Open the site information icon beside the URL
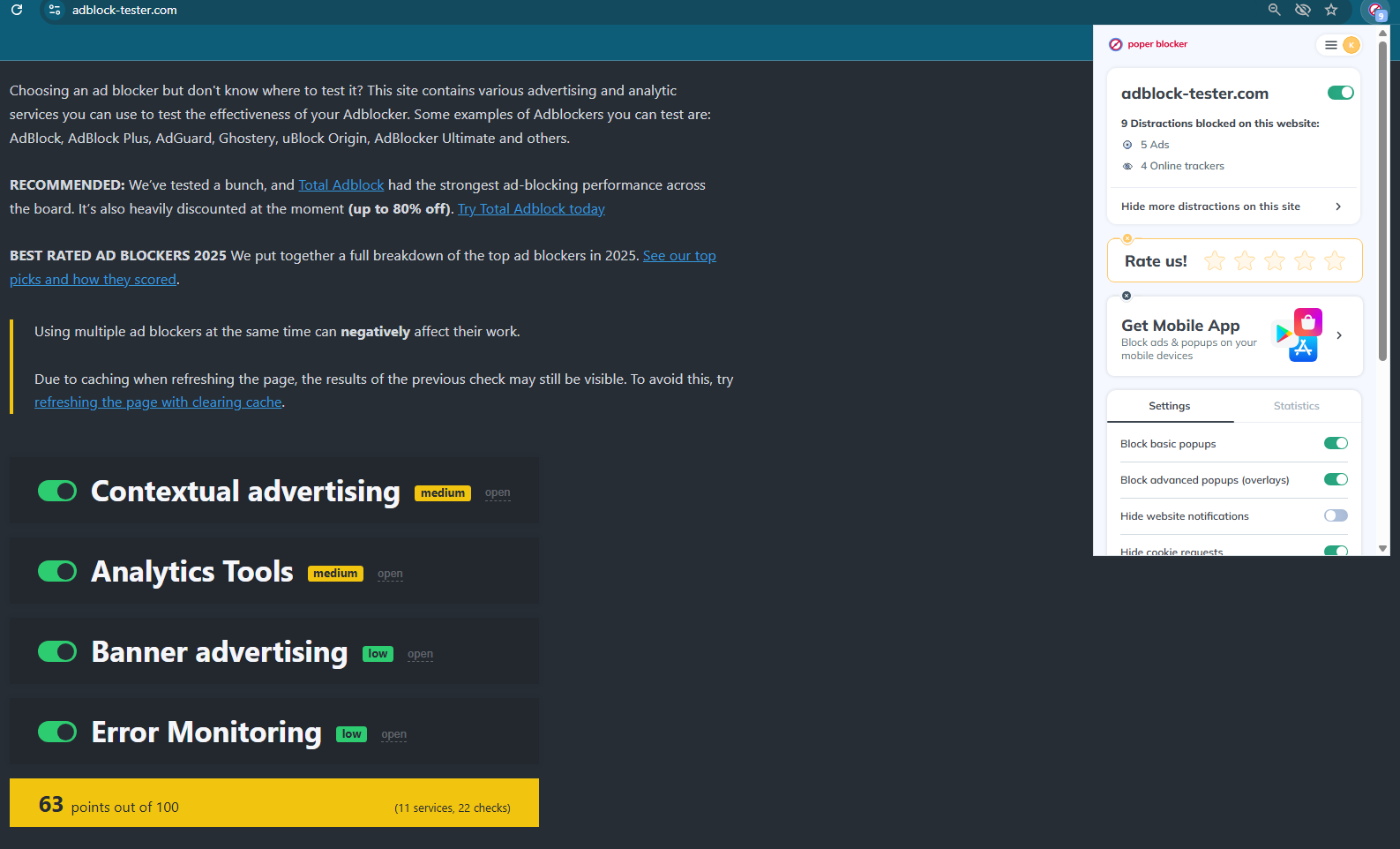The height and width of the screenshot is (849, 1400). click(55, 10)
